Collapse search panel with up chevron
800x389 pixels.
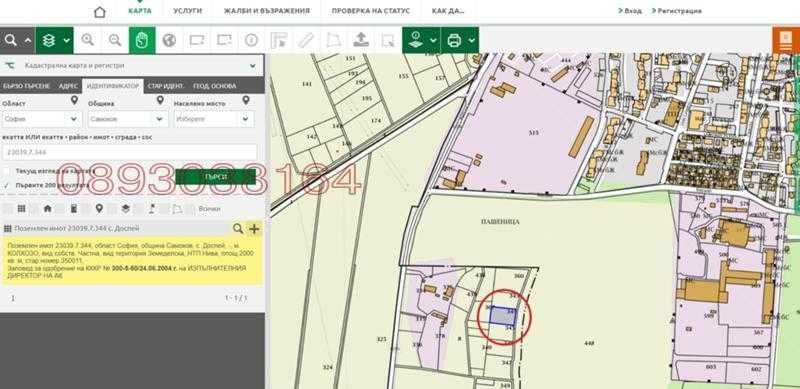pos(28,40)
